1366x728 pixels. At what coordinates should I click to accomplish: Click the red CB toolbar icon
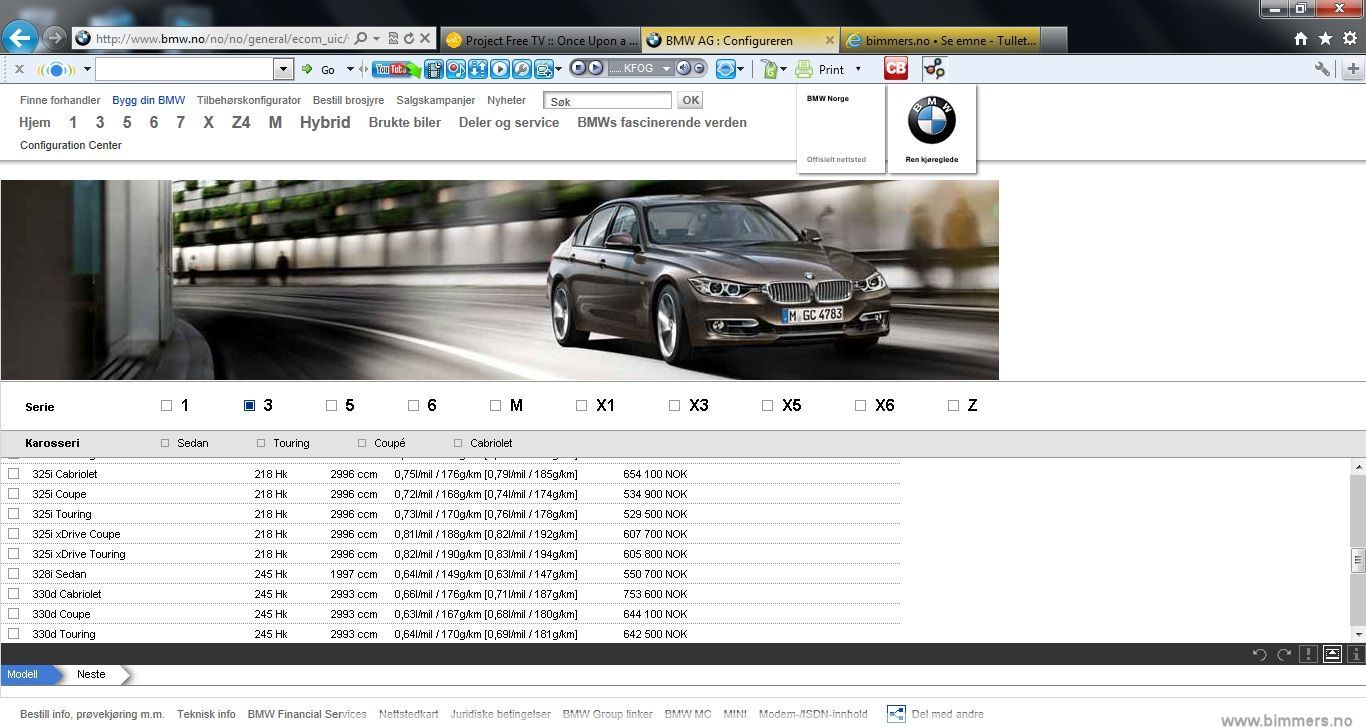pos(896,69)
